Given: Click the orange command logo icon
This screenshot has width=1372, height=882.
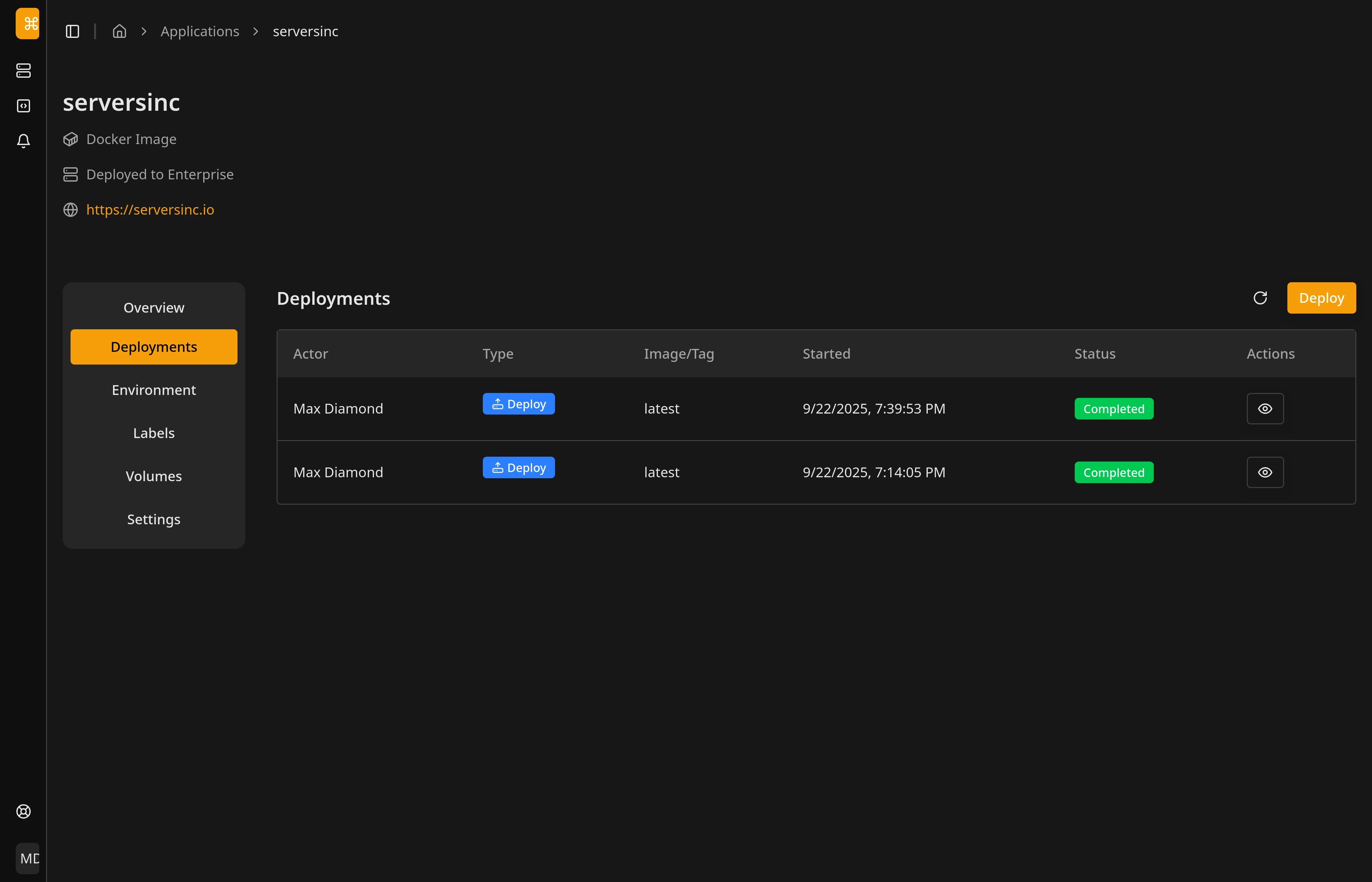Looking at the screenshot, I should (27, 24).
